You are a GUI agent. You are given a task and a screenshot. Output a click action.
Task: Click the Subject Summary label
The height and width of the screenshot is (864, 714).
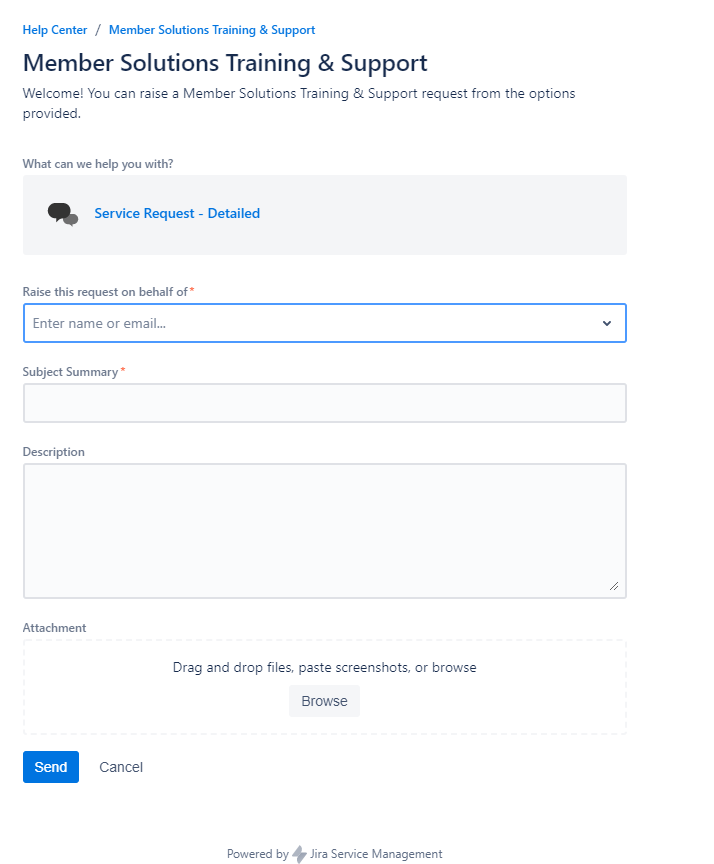pyautogui.click(x=71, y=372)
